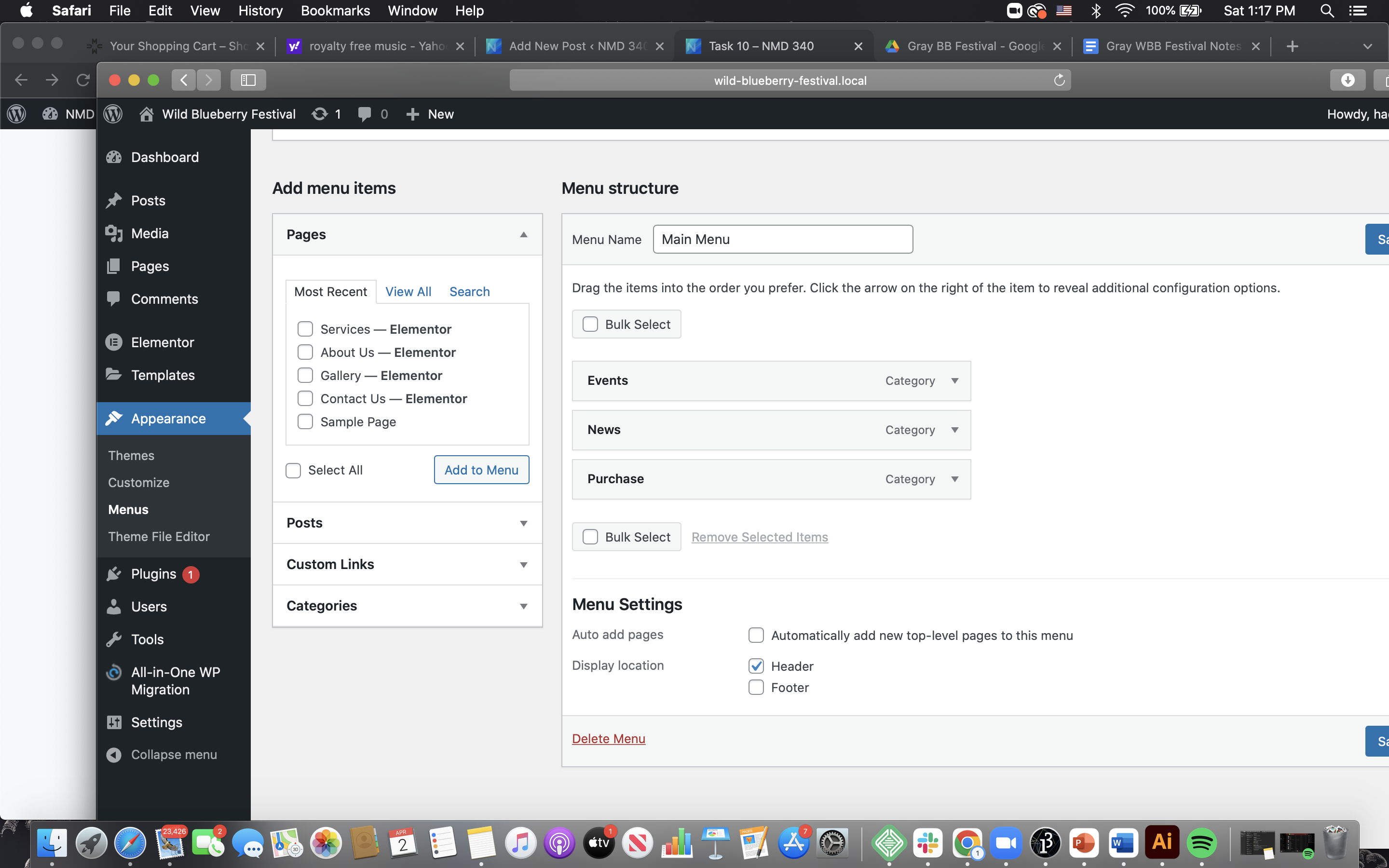Toggle Safari sidebar button
This screenshot has height=868, width=1389.
pyautogui.click(x=248, y=81)
